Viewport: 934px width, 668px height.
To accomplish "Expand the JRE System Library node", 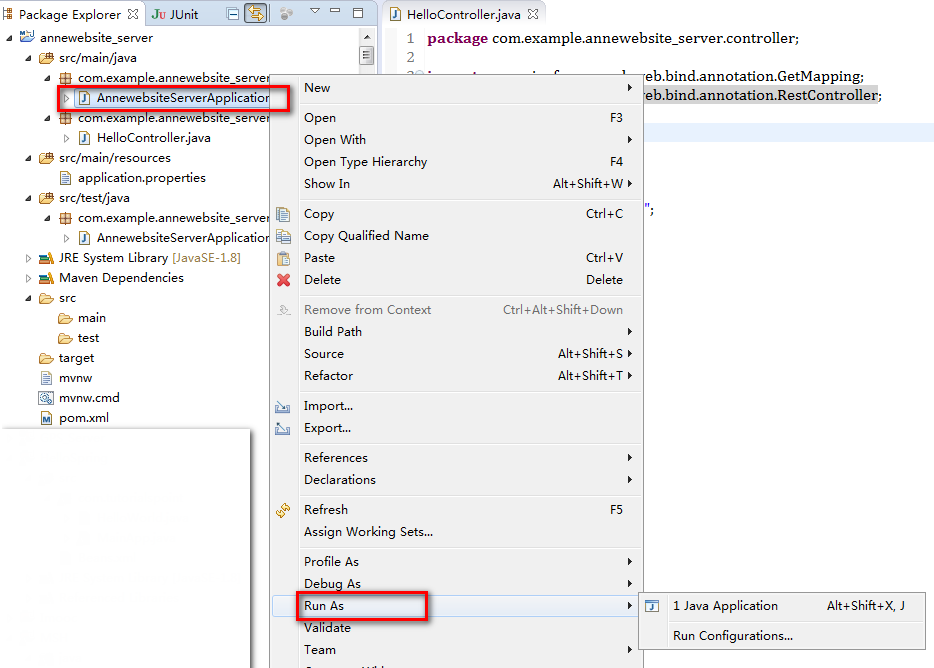I will [x=28, y=258].
